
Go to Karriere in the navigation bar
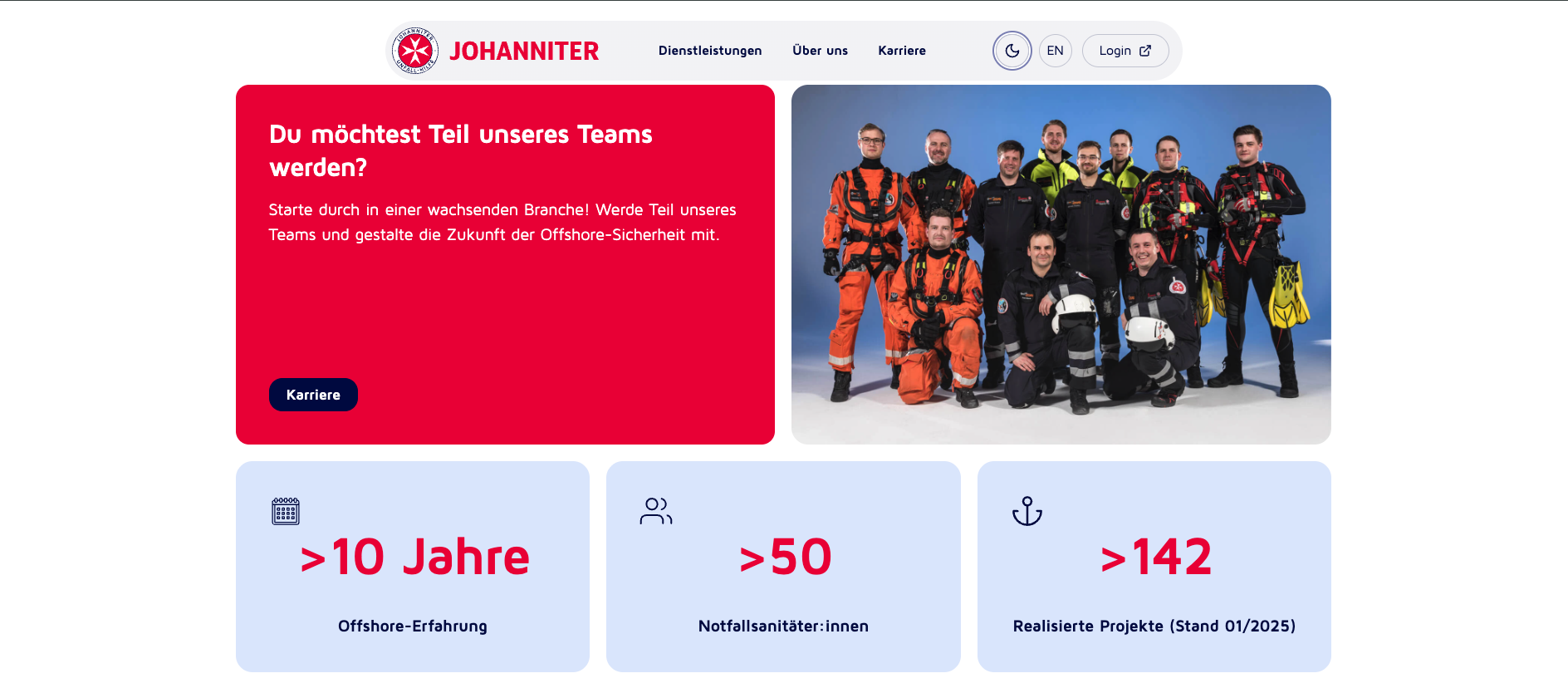click(x=902, y=51)
